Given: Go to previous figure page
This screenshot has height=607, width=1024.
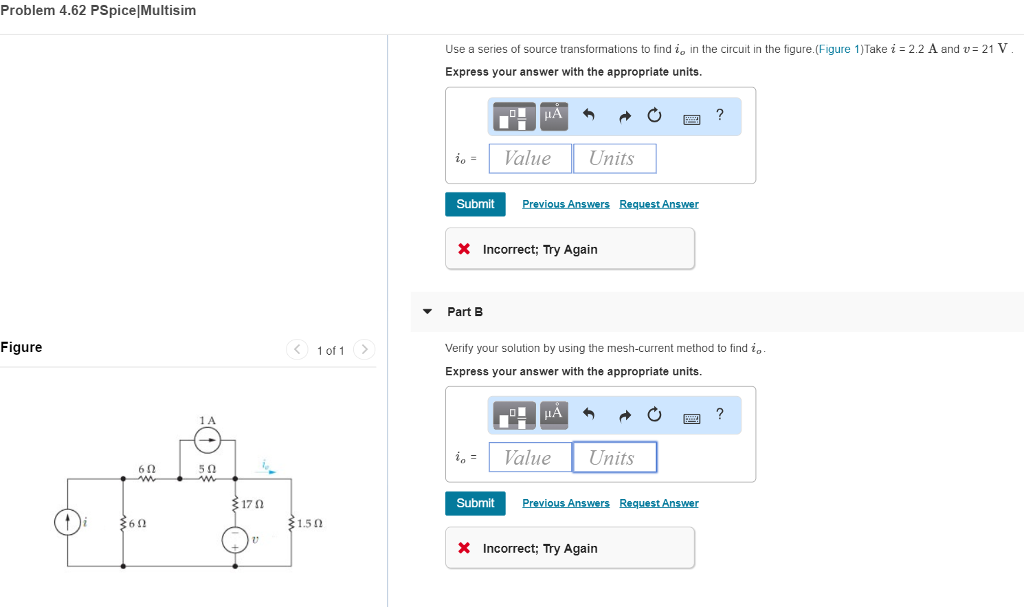Looking at the screenshot, I should click(x=296, y=350).
